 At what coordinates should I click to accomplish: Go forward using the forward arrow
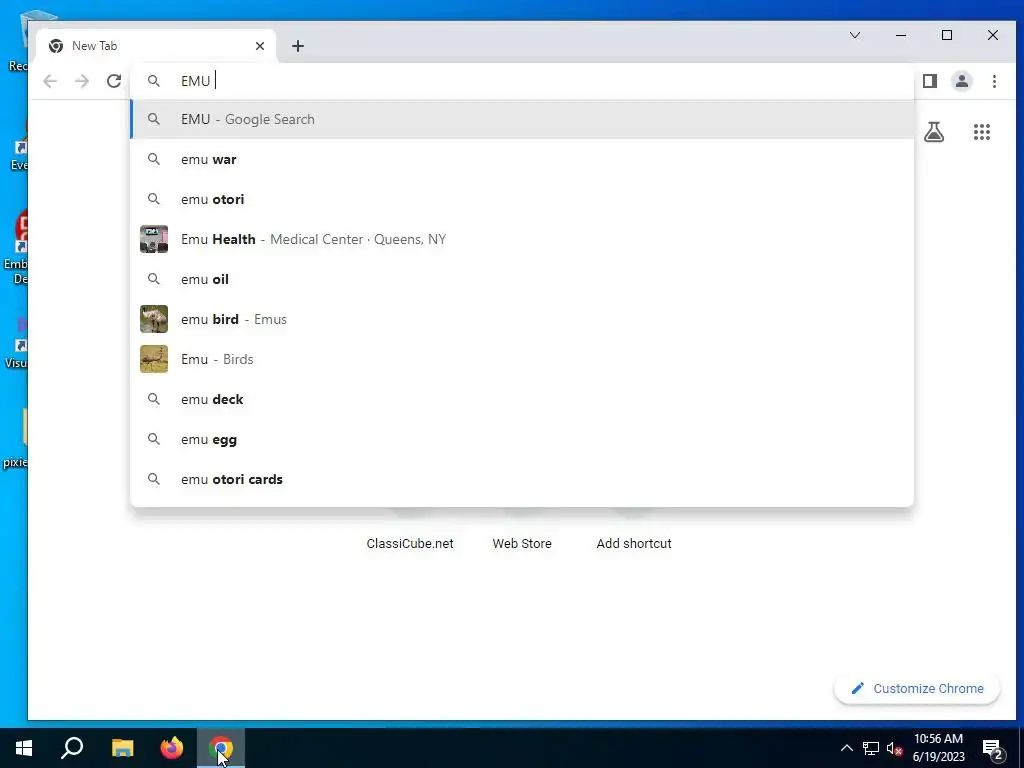[x=82, y=81]
